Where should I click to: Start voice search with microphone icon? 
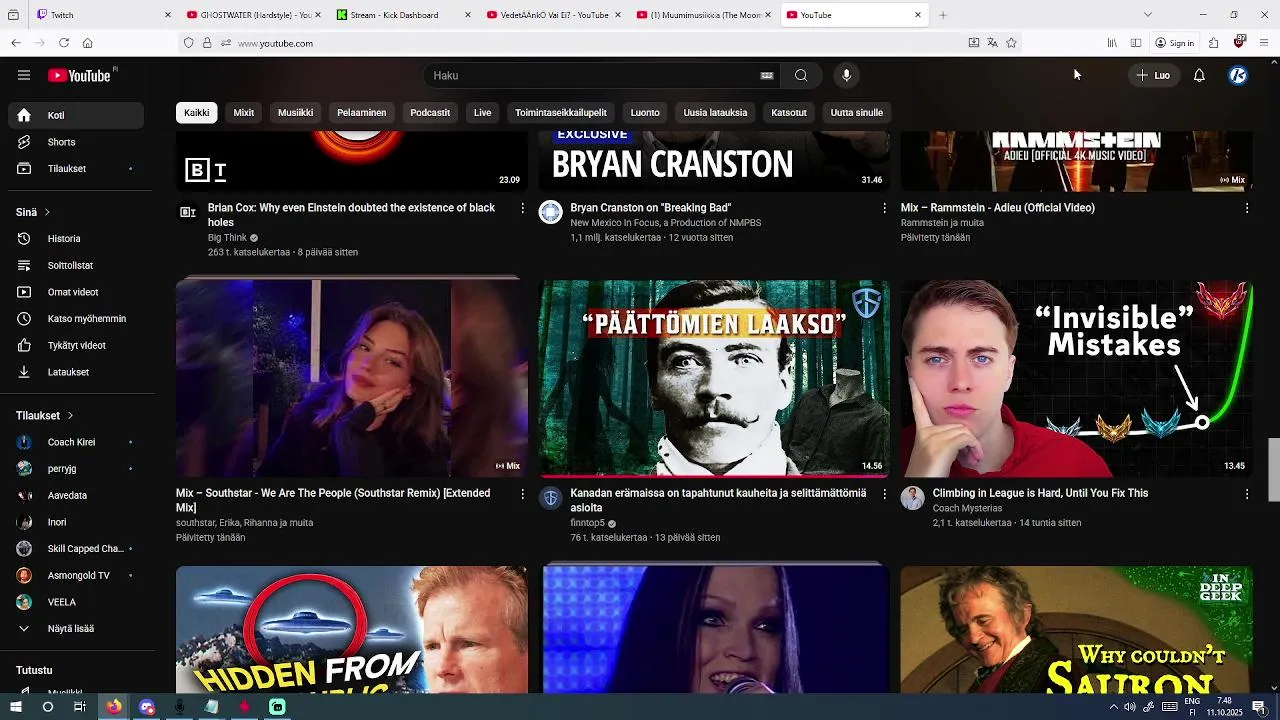click(846, 75)
